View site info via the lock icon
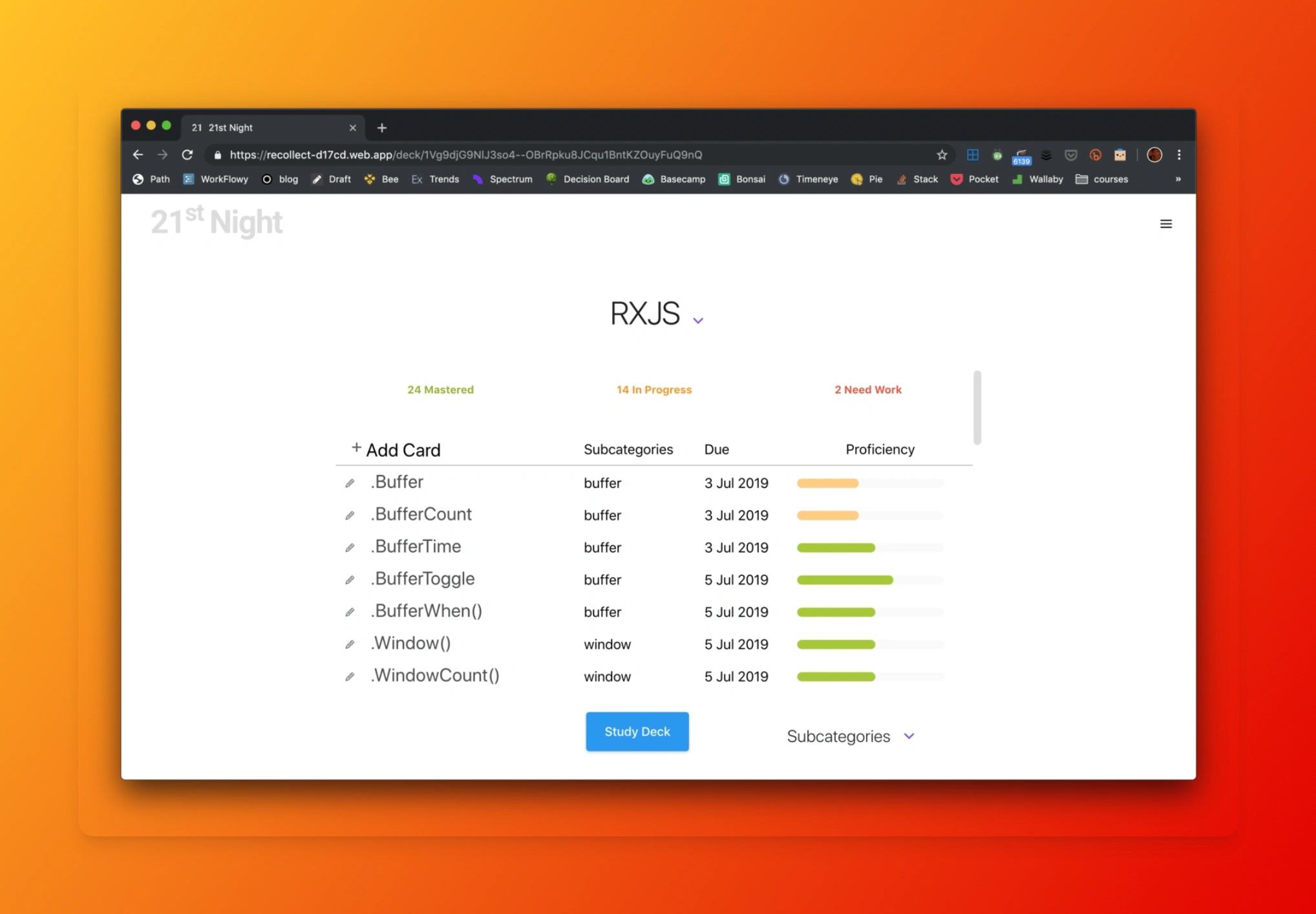This screenshot has height=914, width=1316. pyautogui.click(x=217, y=154)
